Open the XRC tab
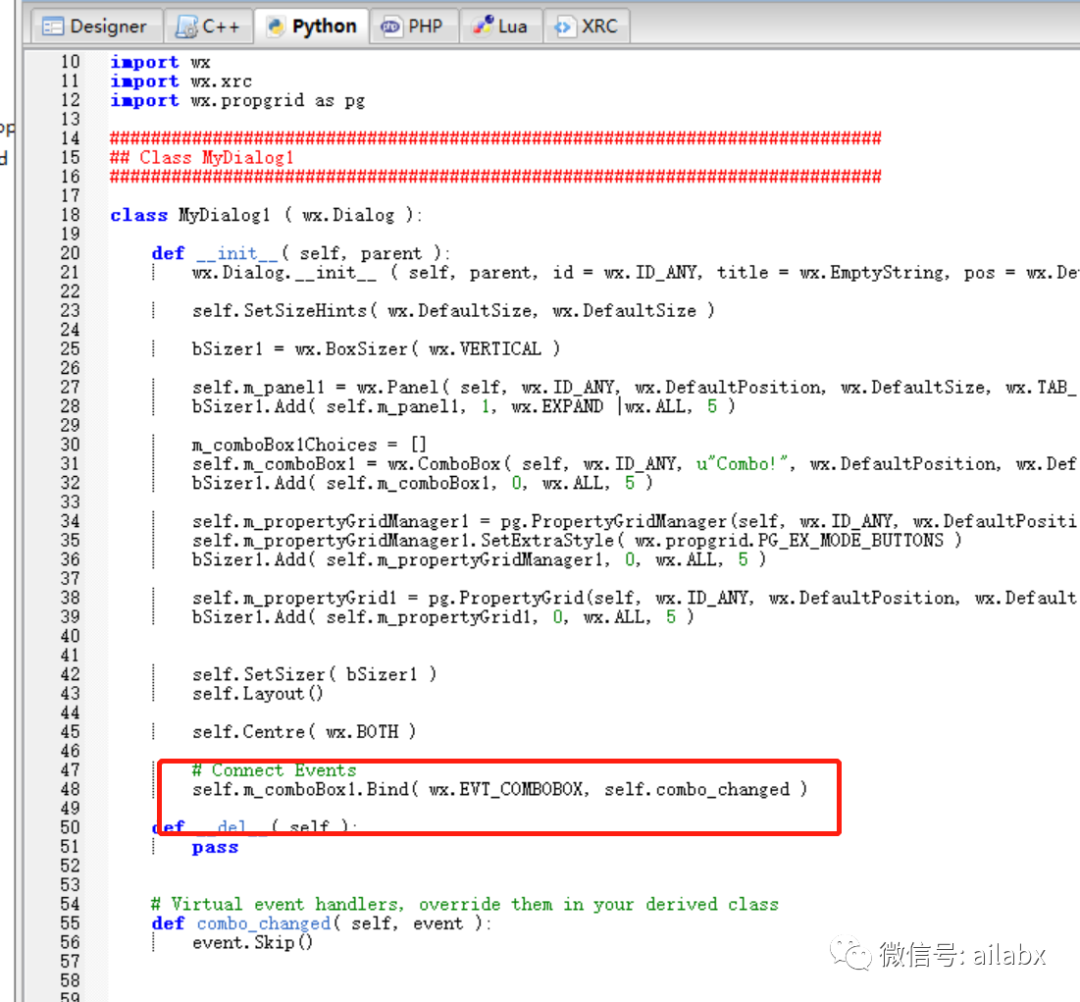The height and width of the screenshot is (1002, 1080). point(586,26)
